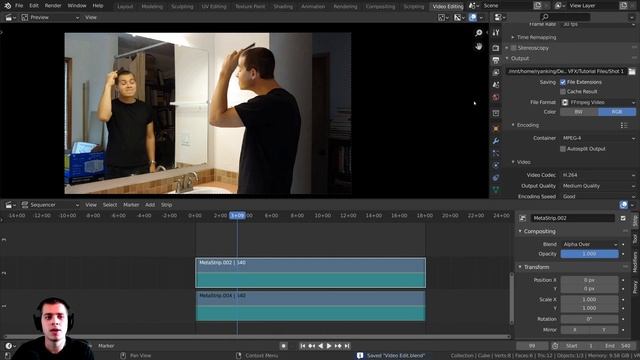Open the Container MPEG-4 dropdown
The width and height of the screenshot is (640, 360).
coord(598,138)
